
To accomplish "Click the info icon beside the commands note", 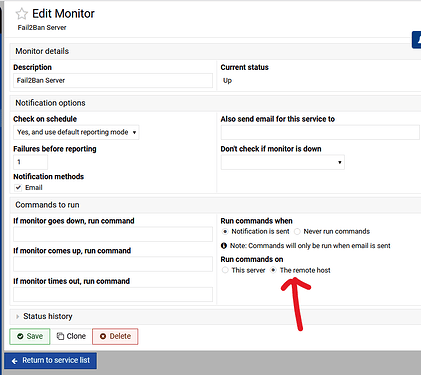I will coord(224,246).
